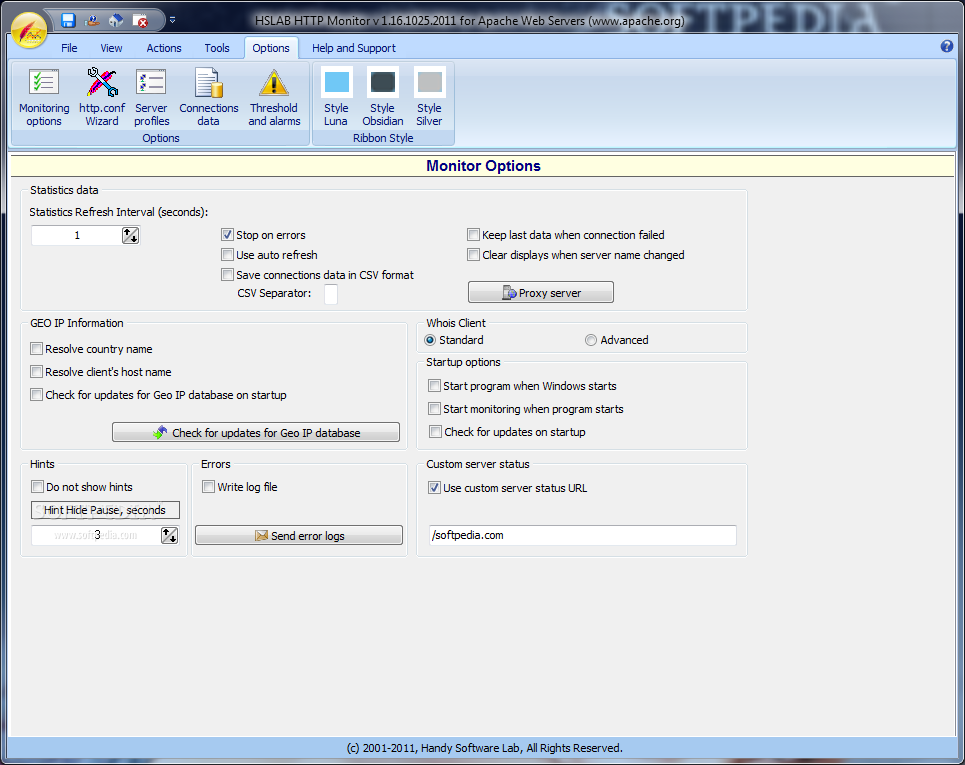Screen dimensions: 965x765
Task: Open Server profiles
Action: [x=151, y=97]
